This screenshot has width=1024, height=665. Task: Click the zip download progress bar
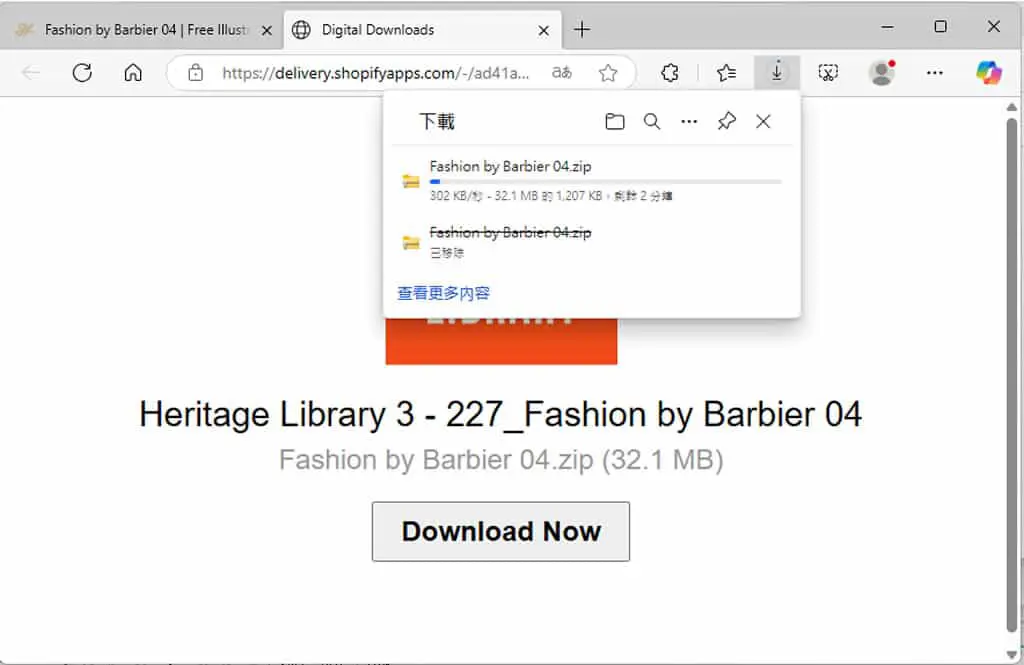click(x=605, y=182)
